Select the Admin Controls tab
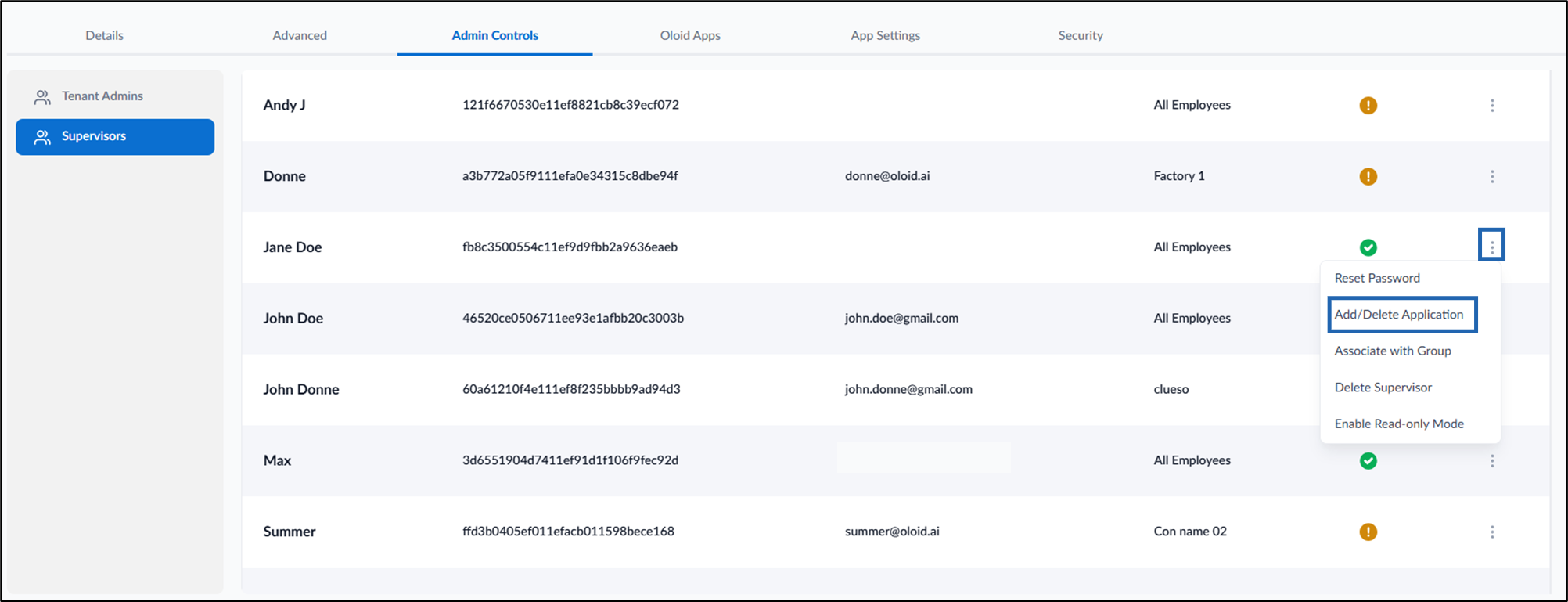This screenshot has width=1568, height=602. tap(494, 35)
